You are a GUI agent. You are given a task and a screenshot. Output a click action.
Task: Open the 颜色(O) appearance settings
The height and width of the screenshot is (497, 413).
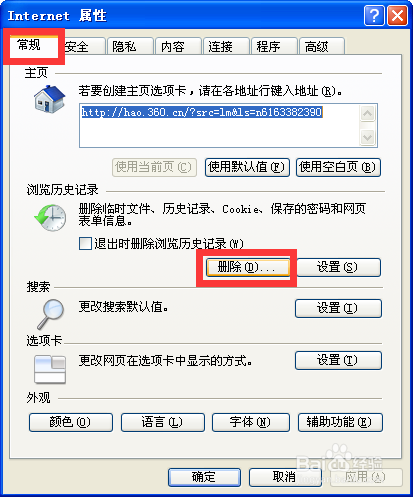point(71,422)
